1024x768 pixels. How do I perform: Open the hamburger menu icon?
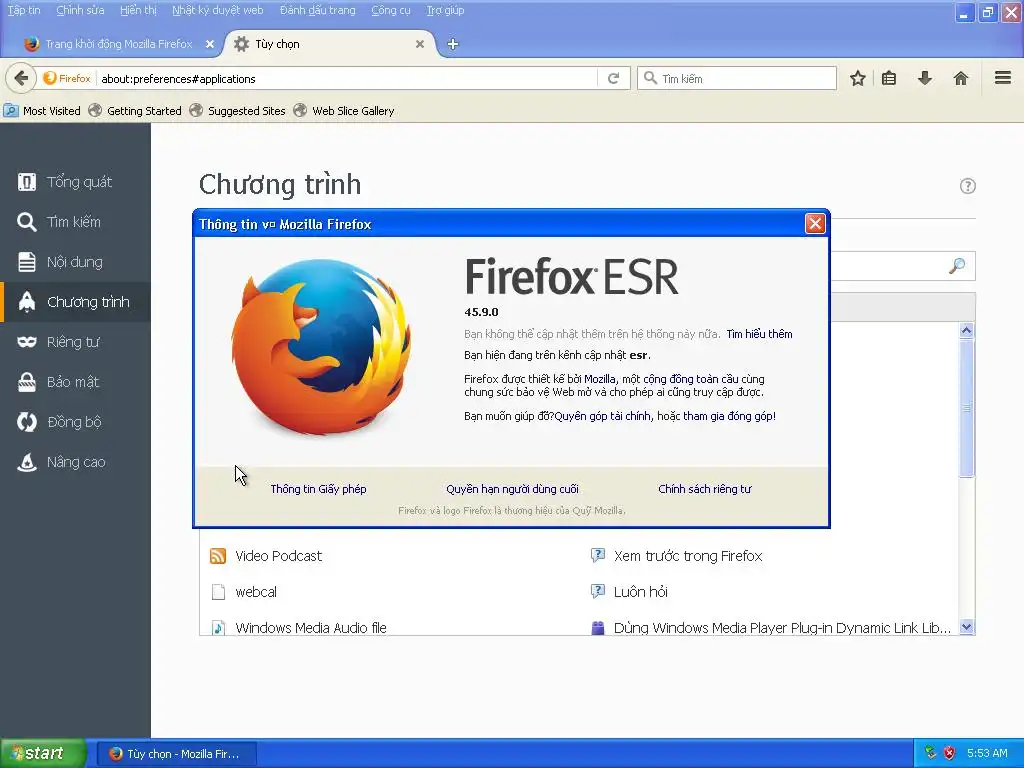click(1003, 78)
